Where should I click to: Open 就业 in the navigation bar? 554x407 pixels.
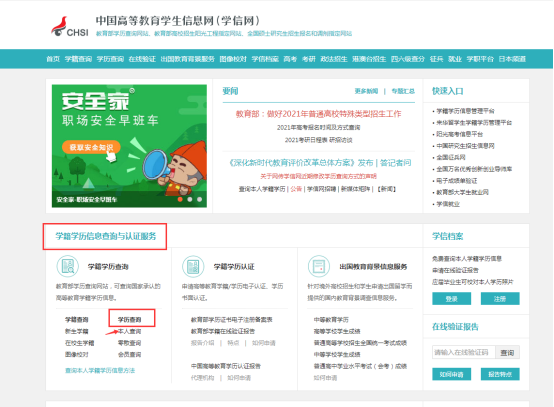pyautogui.click(x=455, y=59)
